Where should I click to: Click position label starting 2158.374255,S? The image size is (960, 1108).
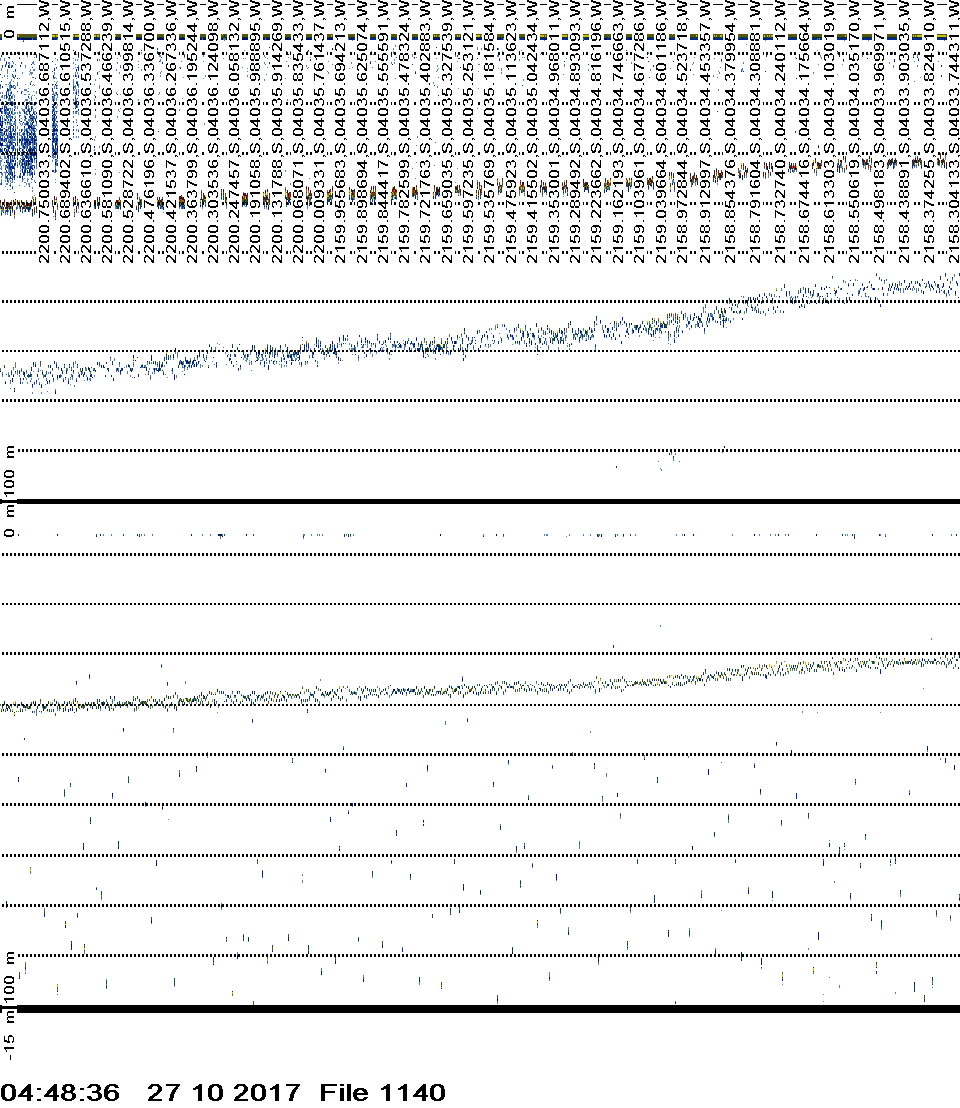click(x=930, y=131)
